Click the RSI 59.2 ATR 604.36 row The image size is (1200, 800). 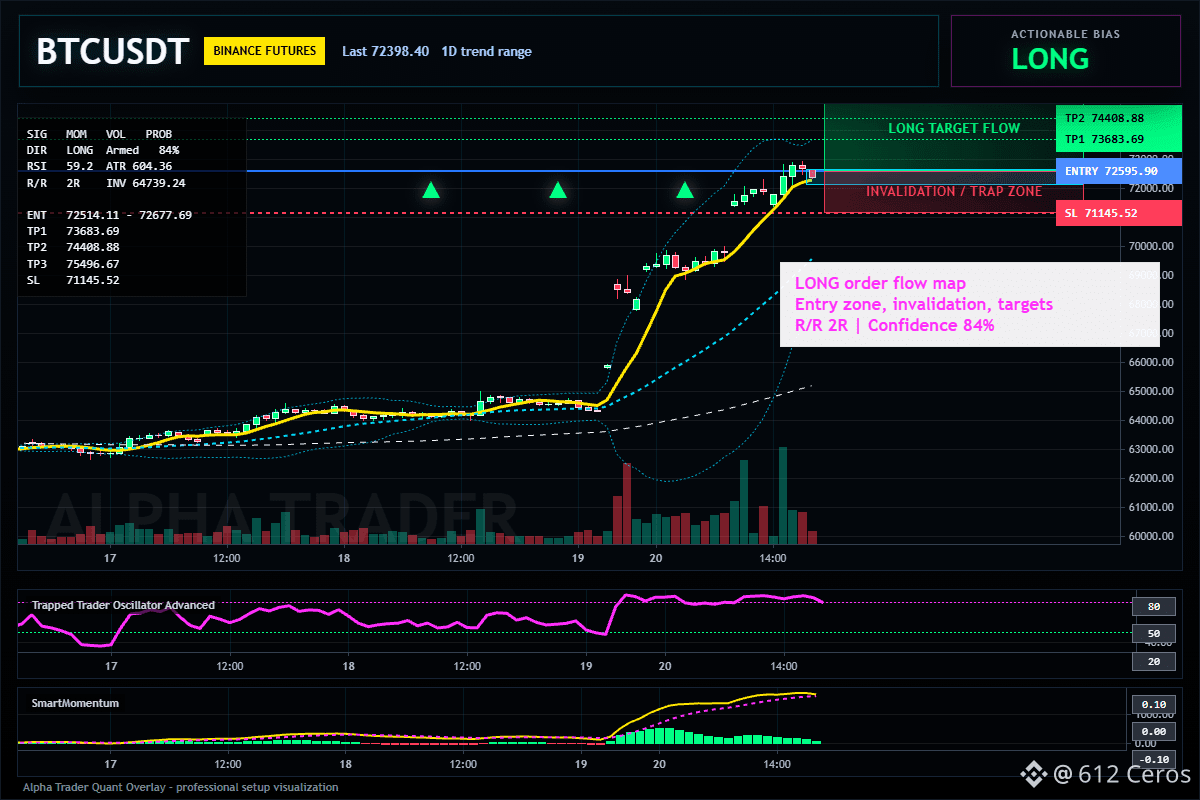(x=99, y=166)
